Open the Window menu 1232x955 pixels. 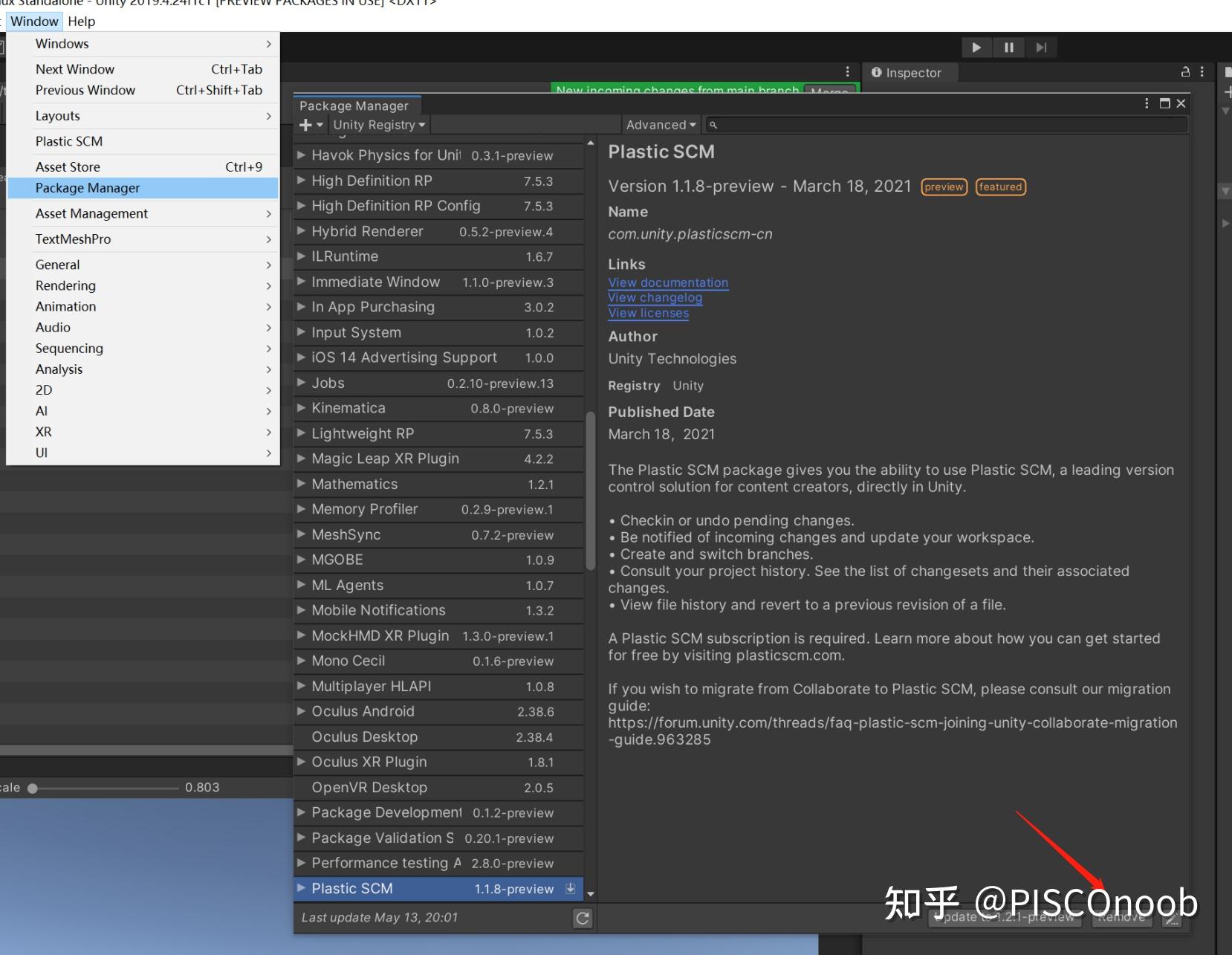pos(34,21)
